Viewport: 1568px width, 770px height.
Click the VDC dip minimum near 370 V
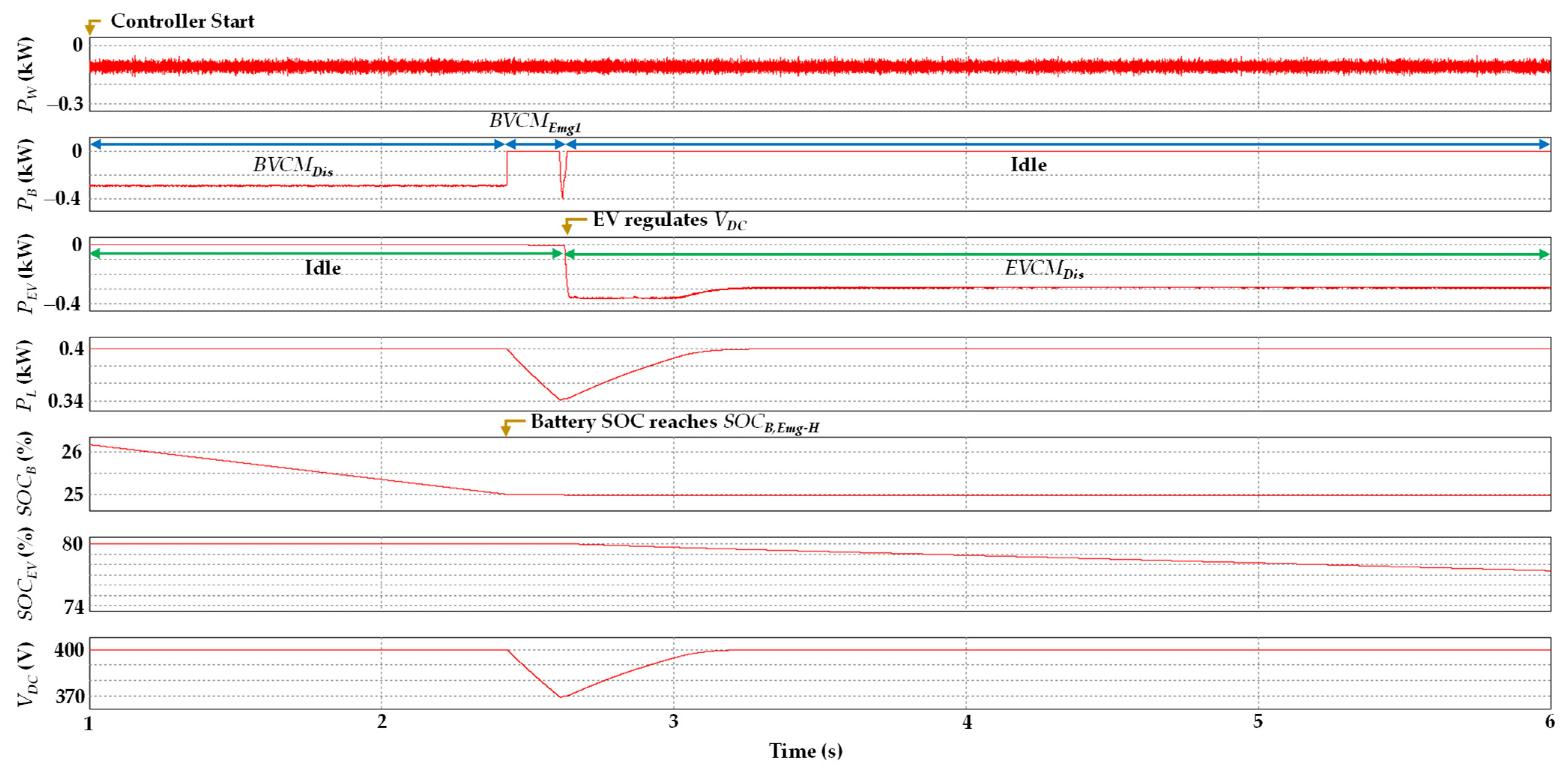[561, 696]
